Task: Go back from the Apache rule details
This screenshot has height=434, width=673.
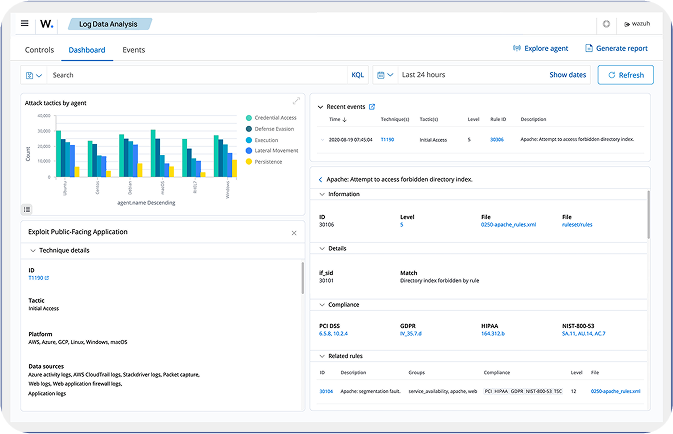Action: tap(320, 179)
